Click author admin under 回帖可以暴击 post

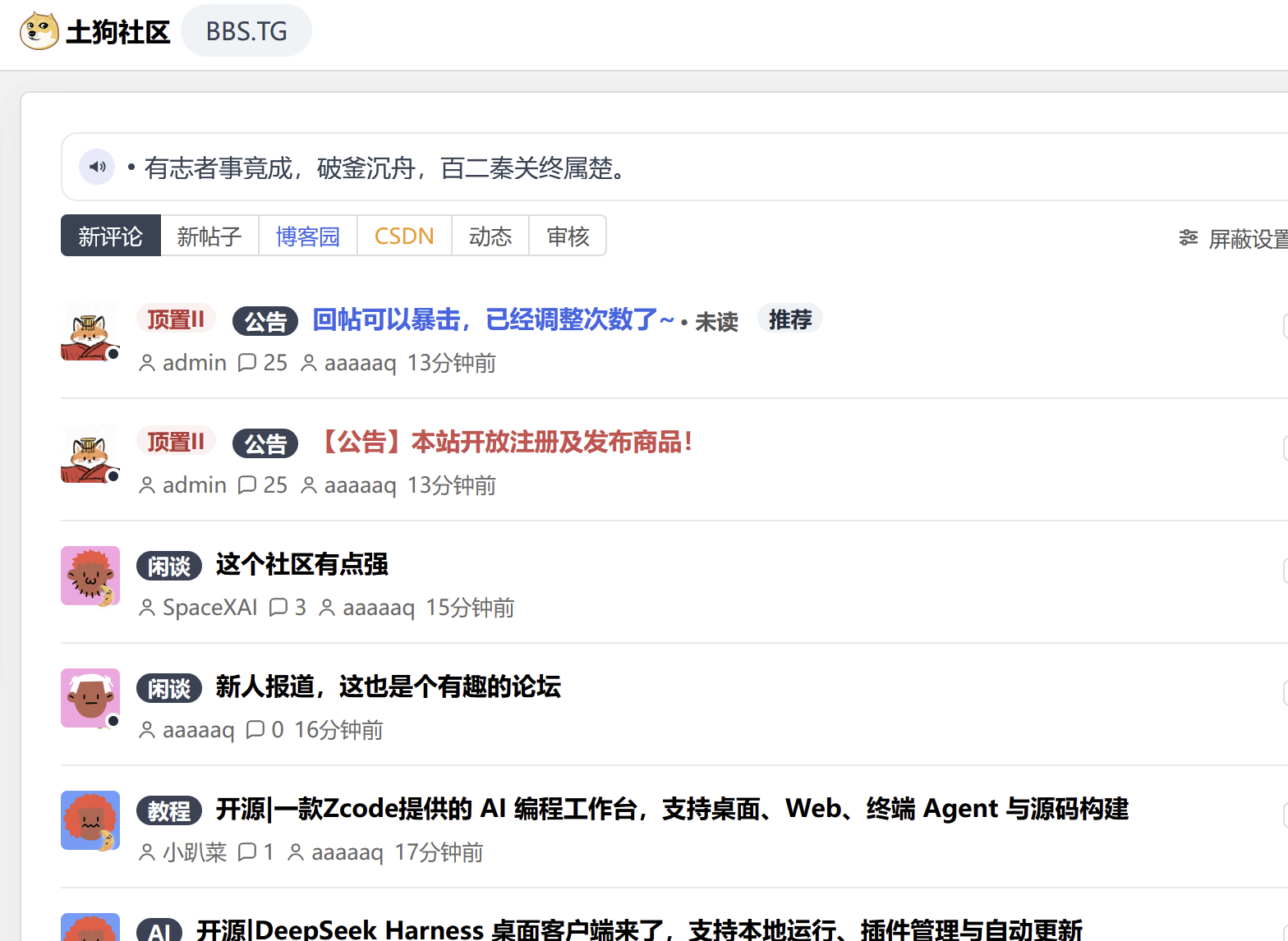195,362
